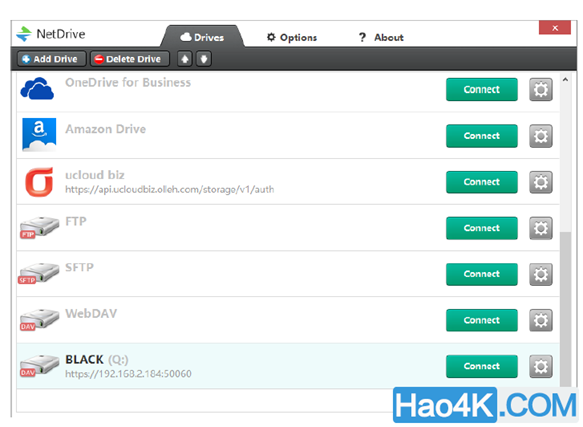Click the Amazon Drive logo icon

pyautogui.click(x=39, y=135)
